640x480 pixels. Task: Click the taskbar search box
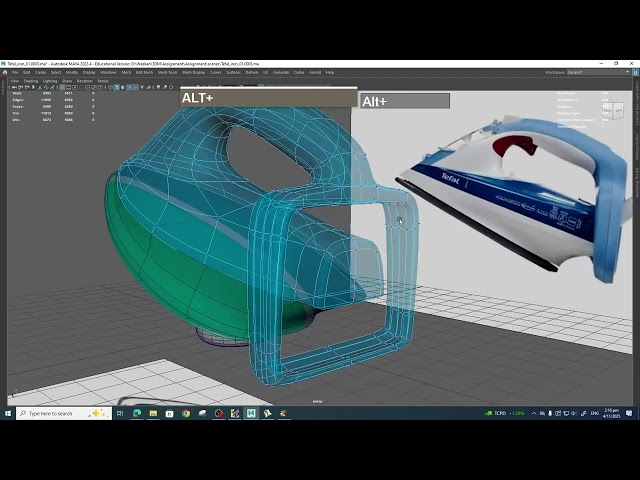(64, 413)
